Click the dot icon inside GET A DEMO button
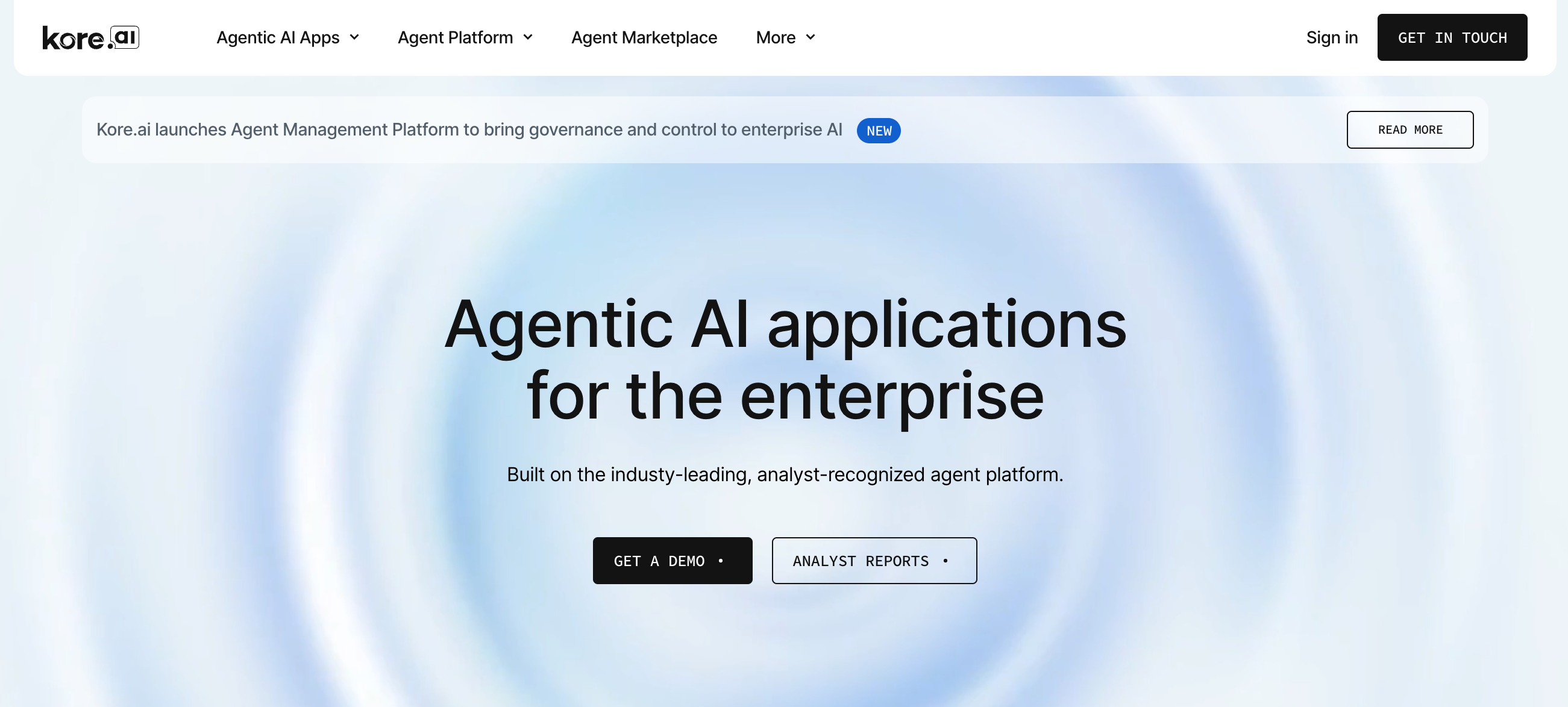The width and height of the screenshot is (1568, 707). point(722,561)
